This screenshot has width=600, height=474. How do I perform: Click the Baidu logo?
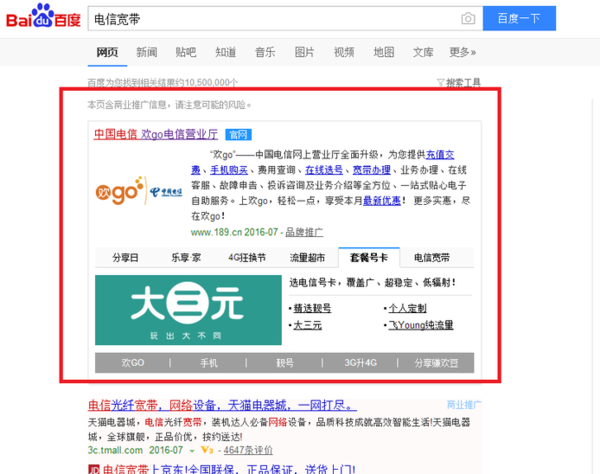(x=43, y=16)
